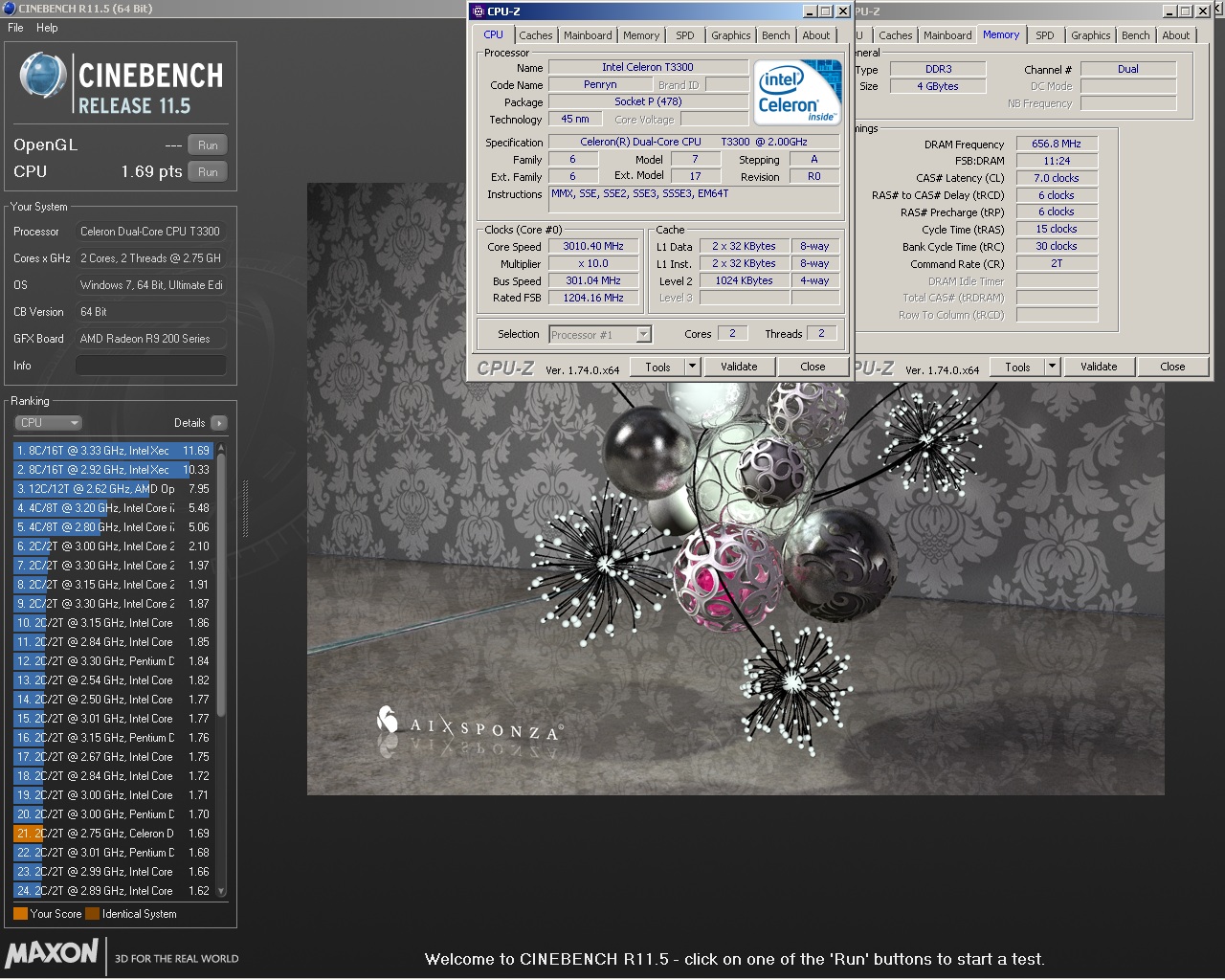Open the File menu in Cinebench
The image size is (1225, 980).
pos(15,28)
